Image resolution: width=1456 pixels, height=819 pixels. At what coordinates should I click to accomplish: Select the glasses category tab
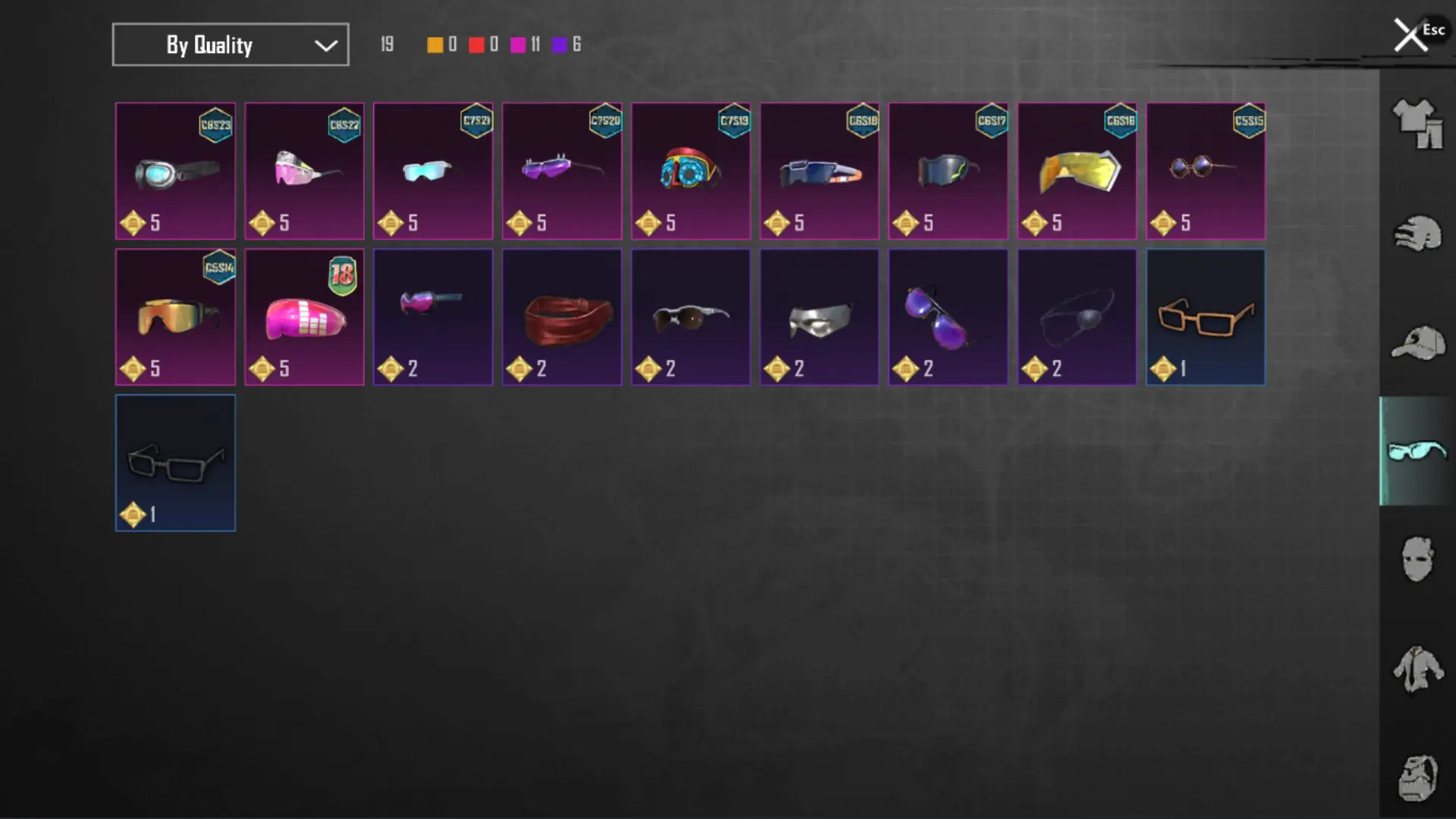click(x=1417, y=451)
